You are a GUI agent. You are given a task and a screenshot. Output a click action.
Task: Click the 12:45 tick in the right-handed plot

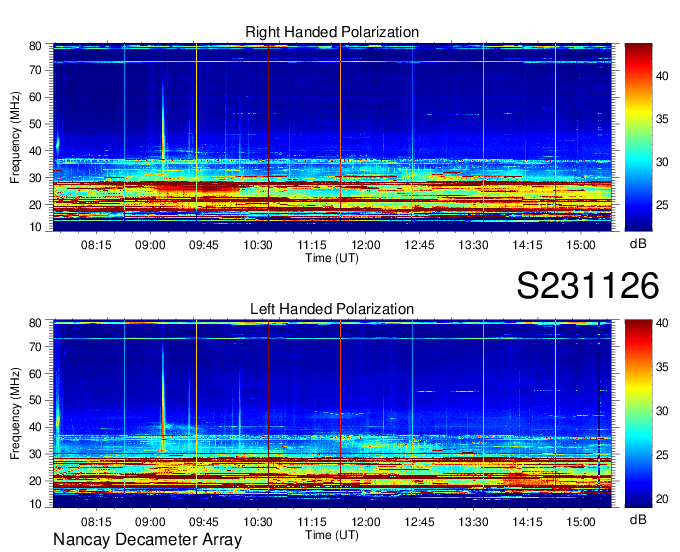point(419,245)
